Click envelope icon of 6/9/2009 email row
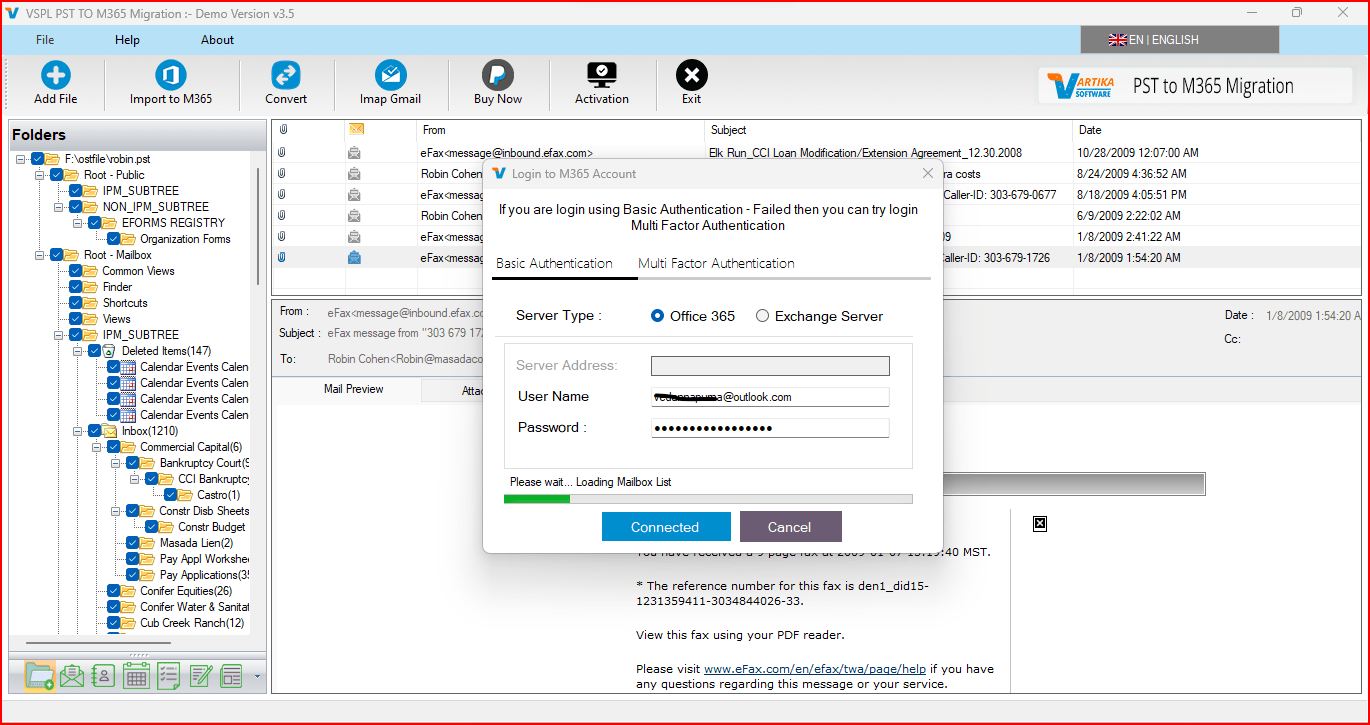This screenshot has height=725, width=1370. 354,216
